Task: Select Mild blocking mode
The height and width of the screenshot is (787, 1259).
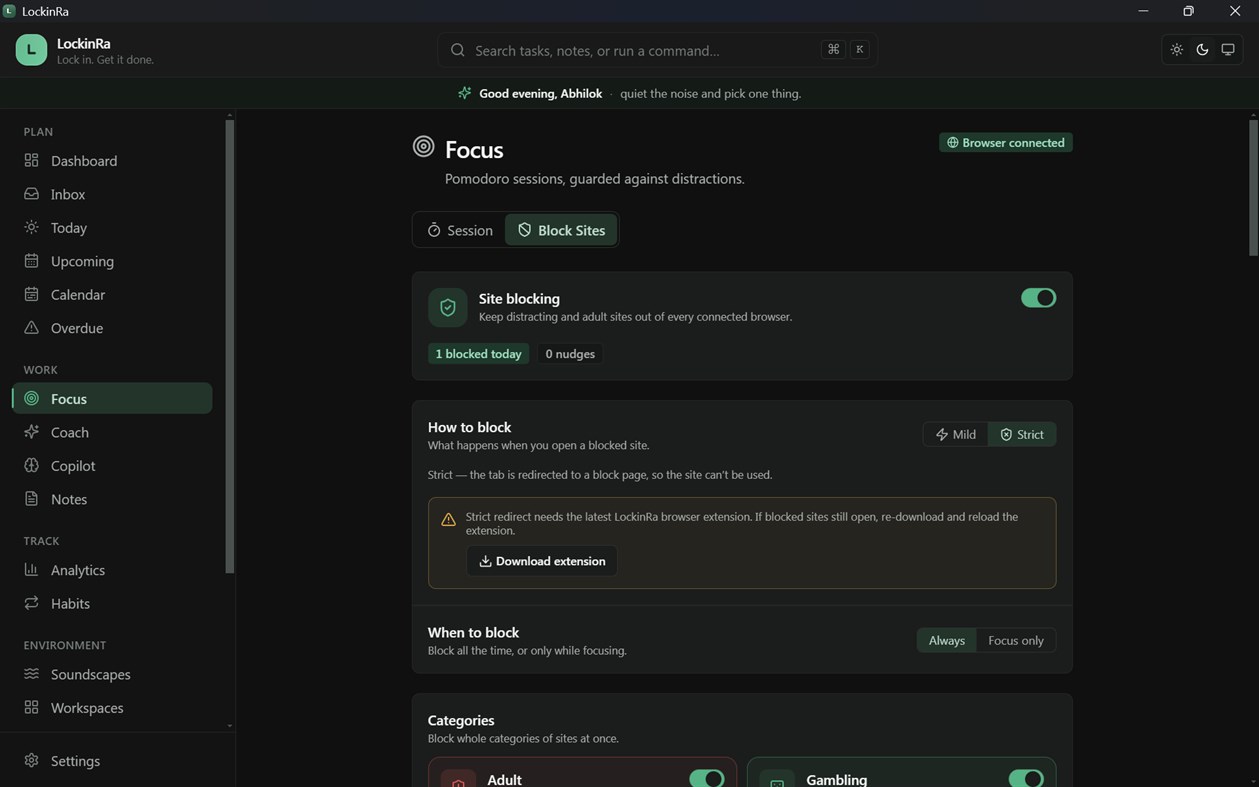Action: pos(955,434)
